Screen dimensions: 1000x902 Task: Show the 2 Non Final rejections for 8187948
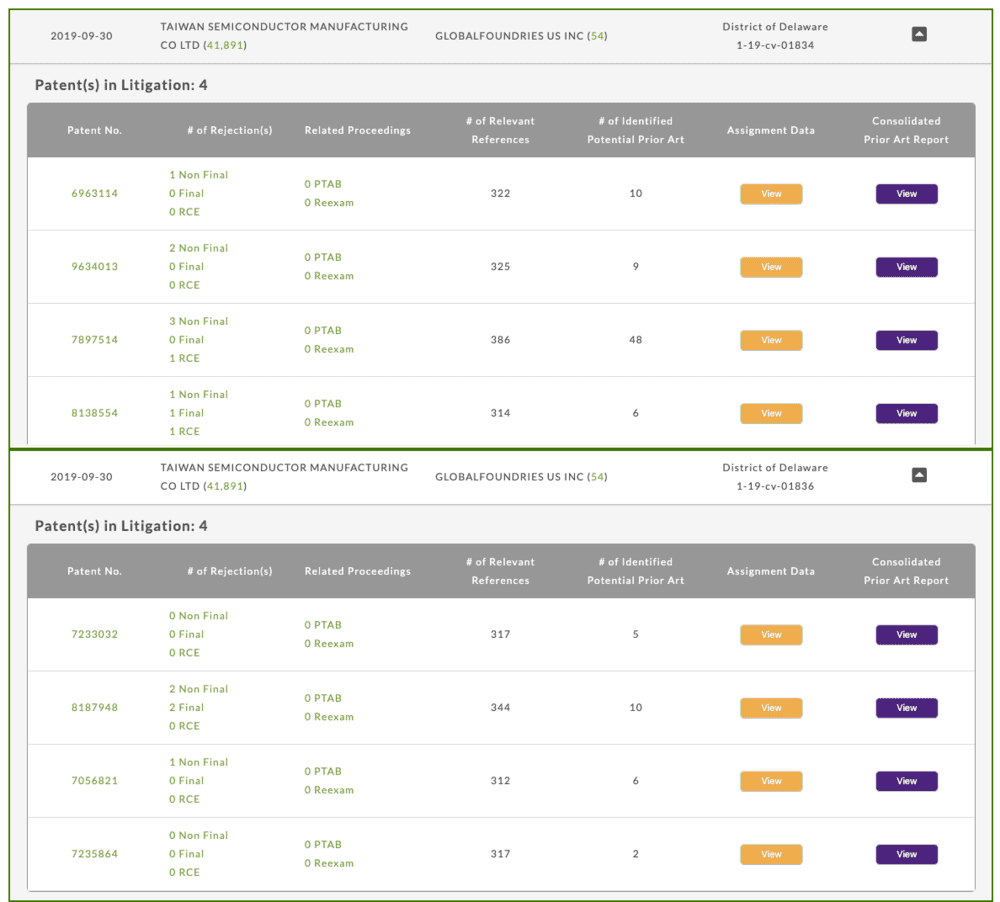198,689
